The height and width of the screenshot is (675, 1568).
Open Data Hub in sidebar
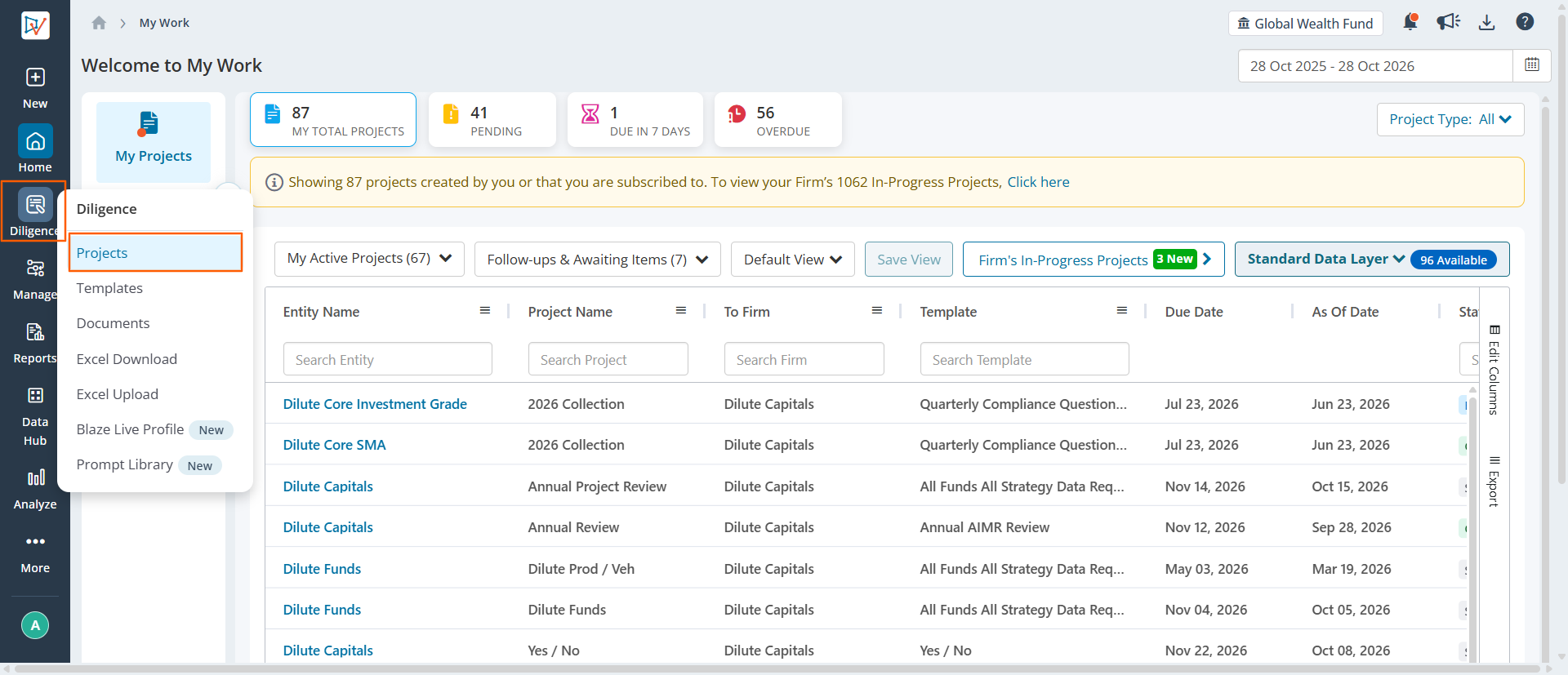coord(35,416)
